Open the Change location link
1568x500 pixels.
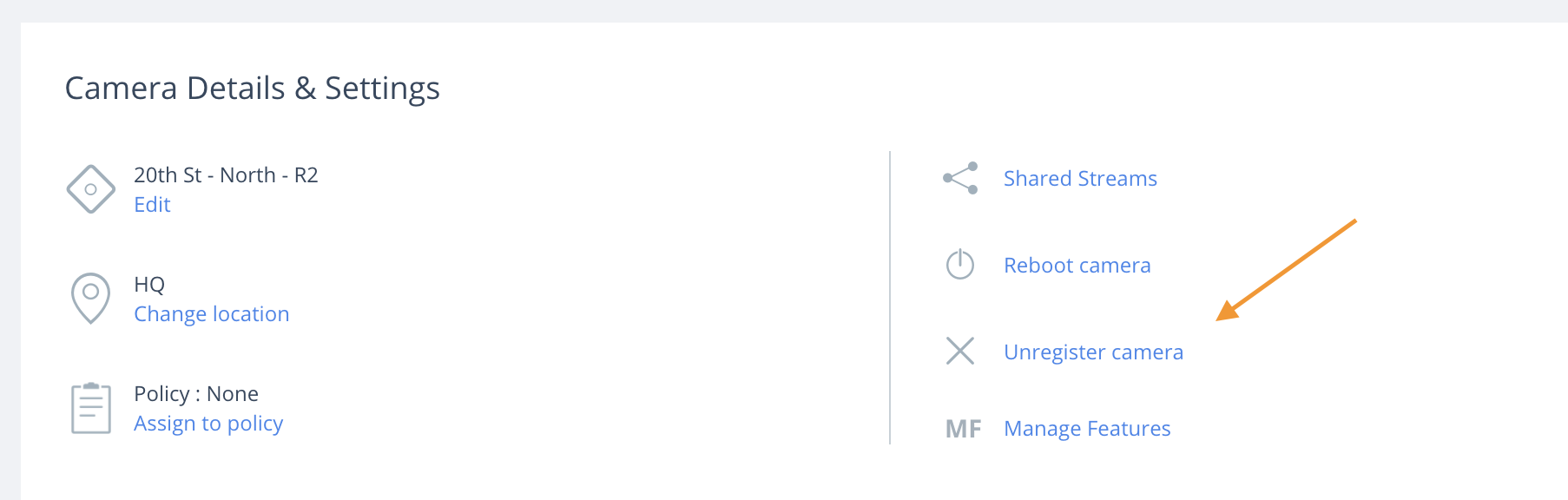(212, 314)
